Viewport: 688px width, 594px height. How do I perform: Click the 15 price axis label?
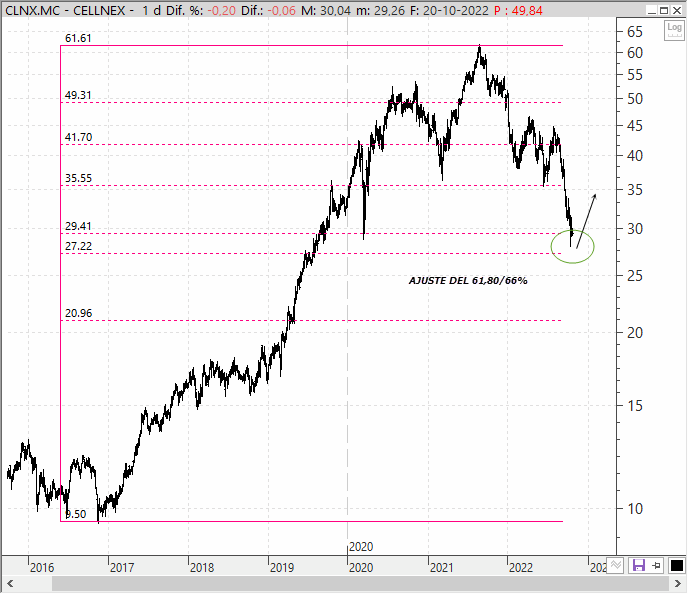pyautogui.click(x=635, y=406)
